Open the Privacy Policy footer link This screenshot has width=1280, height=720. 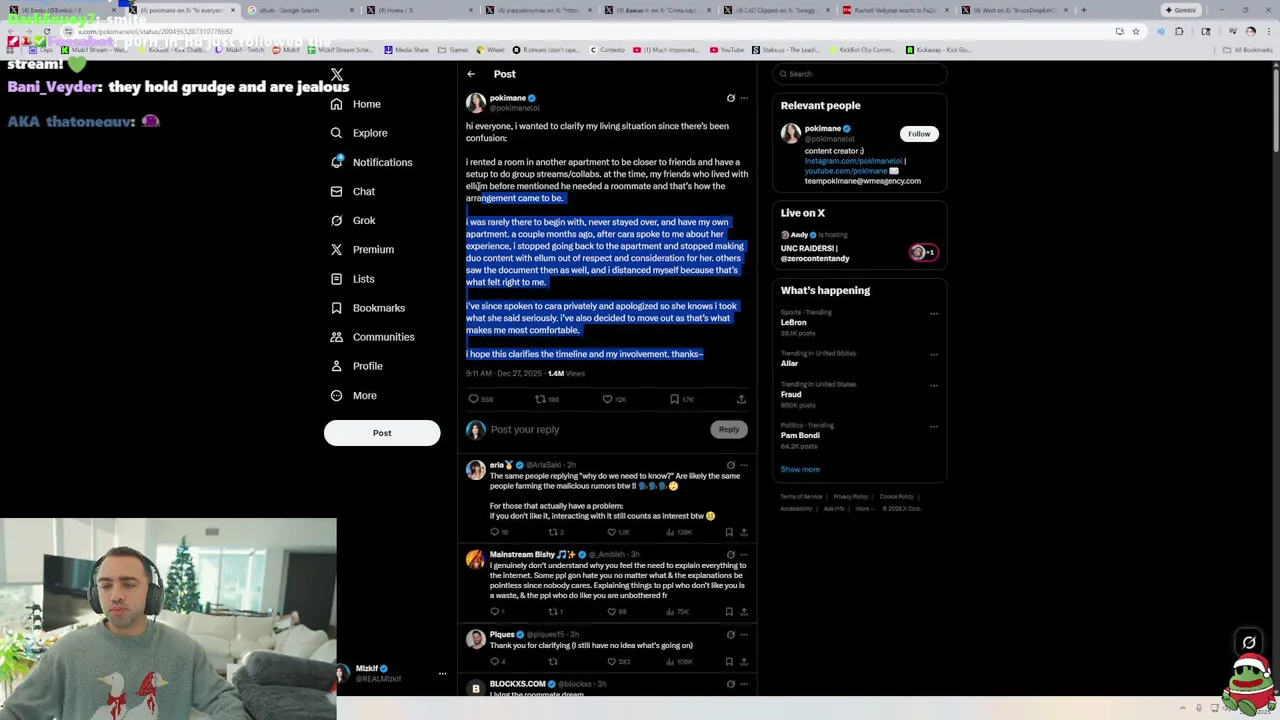(x=851, y=497)
